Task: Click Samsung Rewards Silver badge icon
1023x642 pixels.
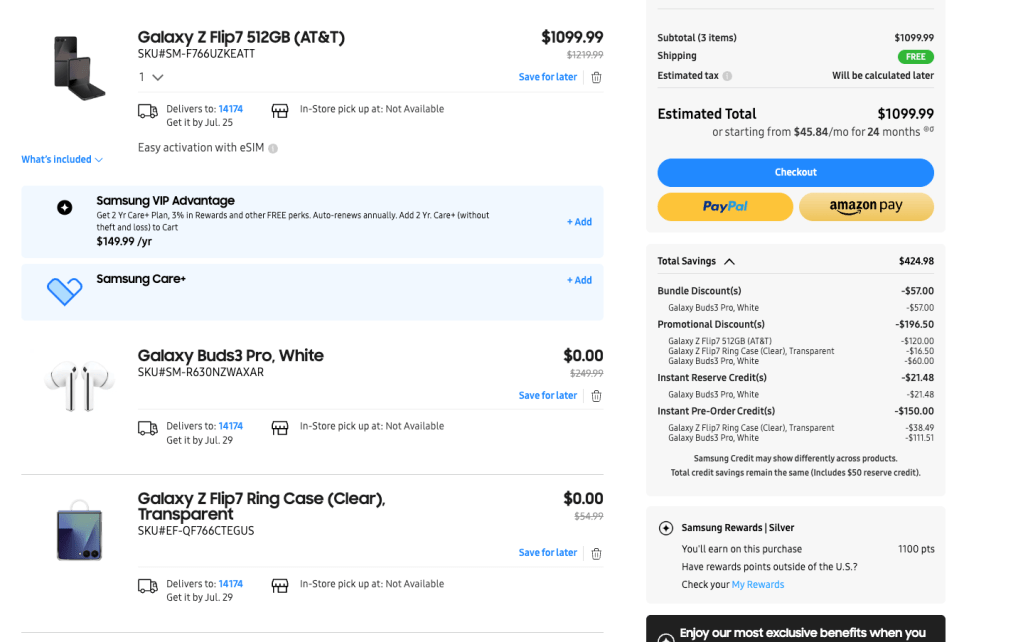Action: click(x=666, y=528)
